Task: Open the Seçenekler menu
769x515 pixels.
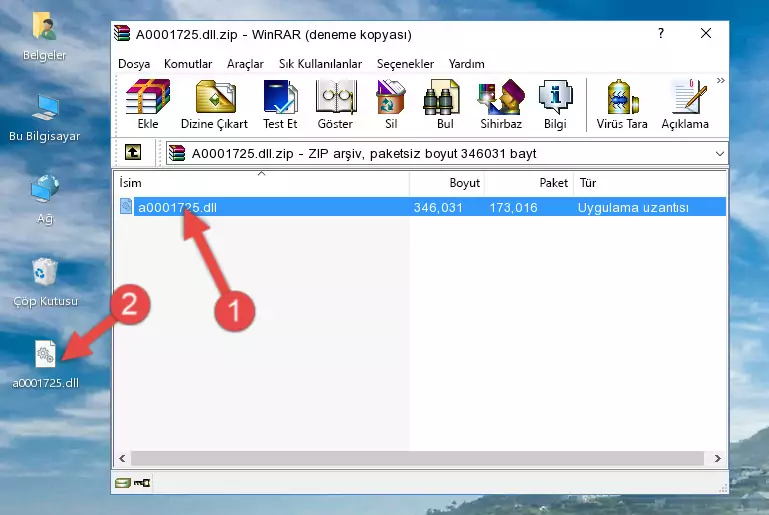Action: 405,64
